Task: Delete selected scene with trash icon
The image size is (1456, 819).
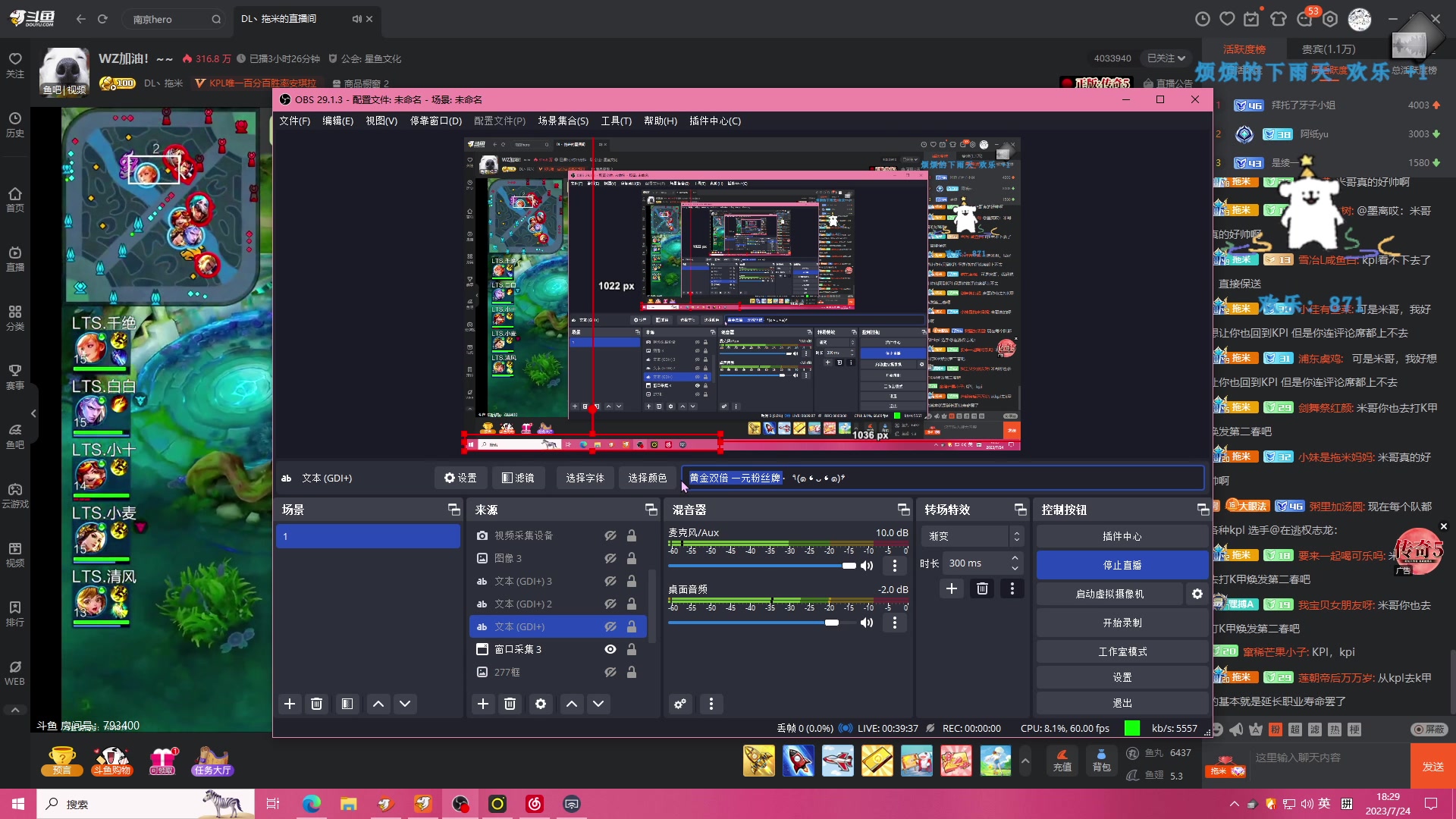Action: coord(317,704)
